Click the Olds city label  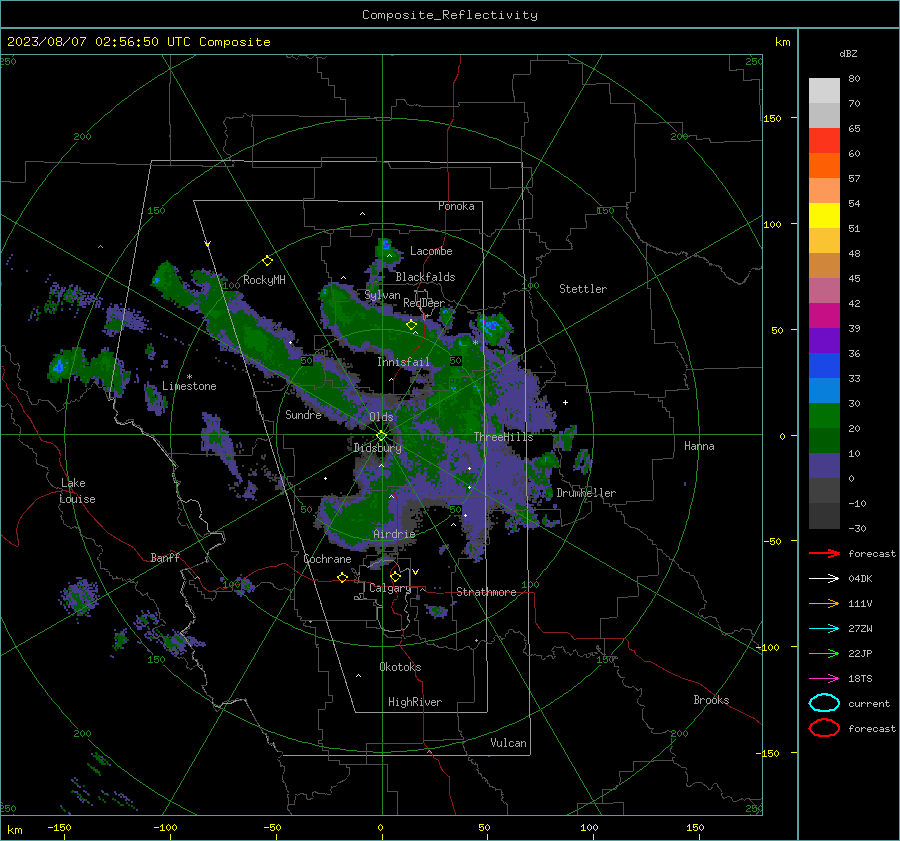click(x=381, y=417)
